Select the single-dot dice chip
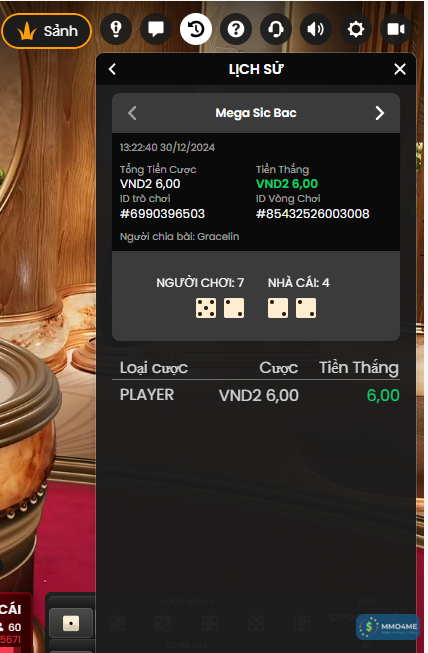This screenshot has width=428, height=653. [71, 623]
